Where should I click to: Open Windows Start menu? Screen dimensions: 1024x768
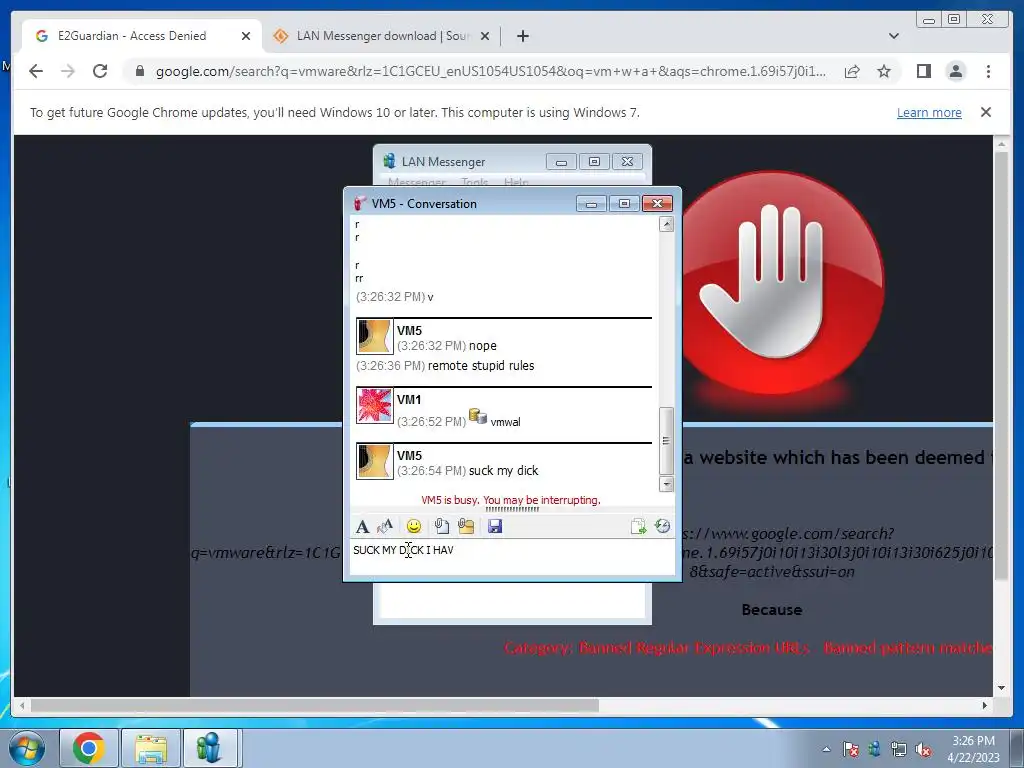point(25,748)
